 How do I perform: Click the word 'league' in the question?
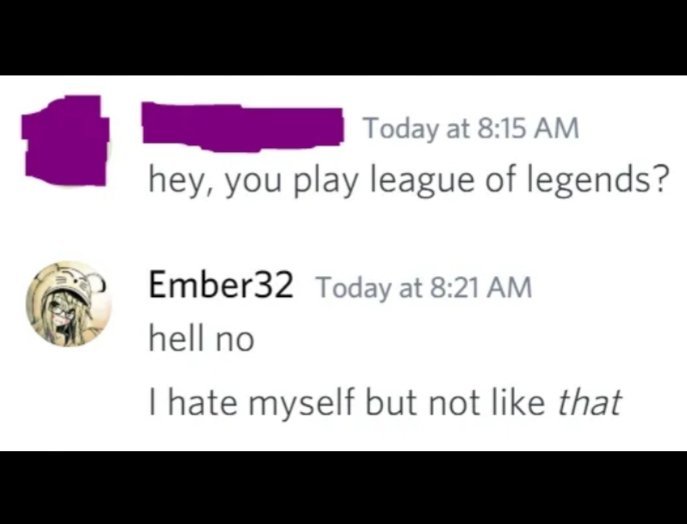point(423,181)
